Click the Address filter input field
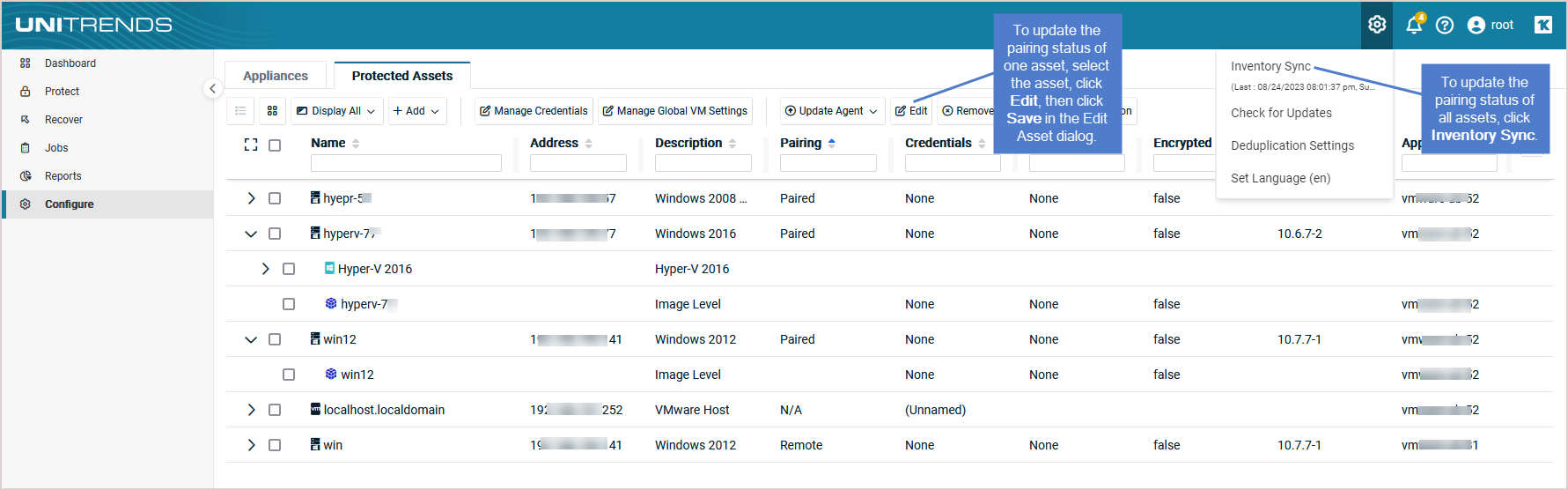Image resolution: width=1568 pixels, height=490 pixels. click(x=578, y=163)
